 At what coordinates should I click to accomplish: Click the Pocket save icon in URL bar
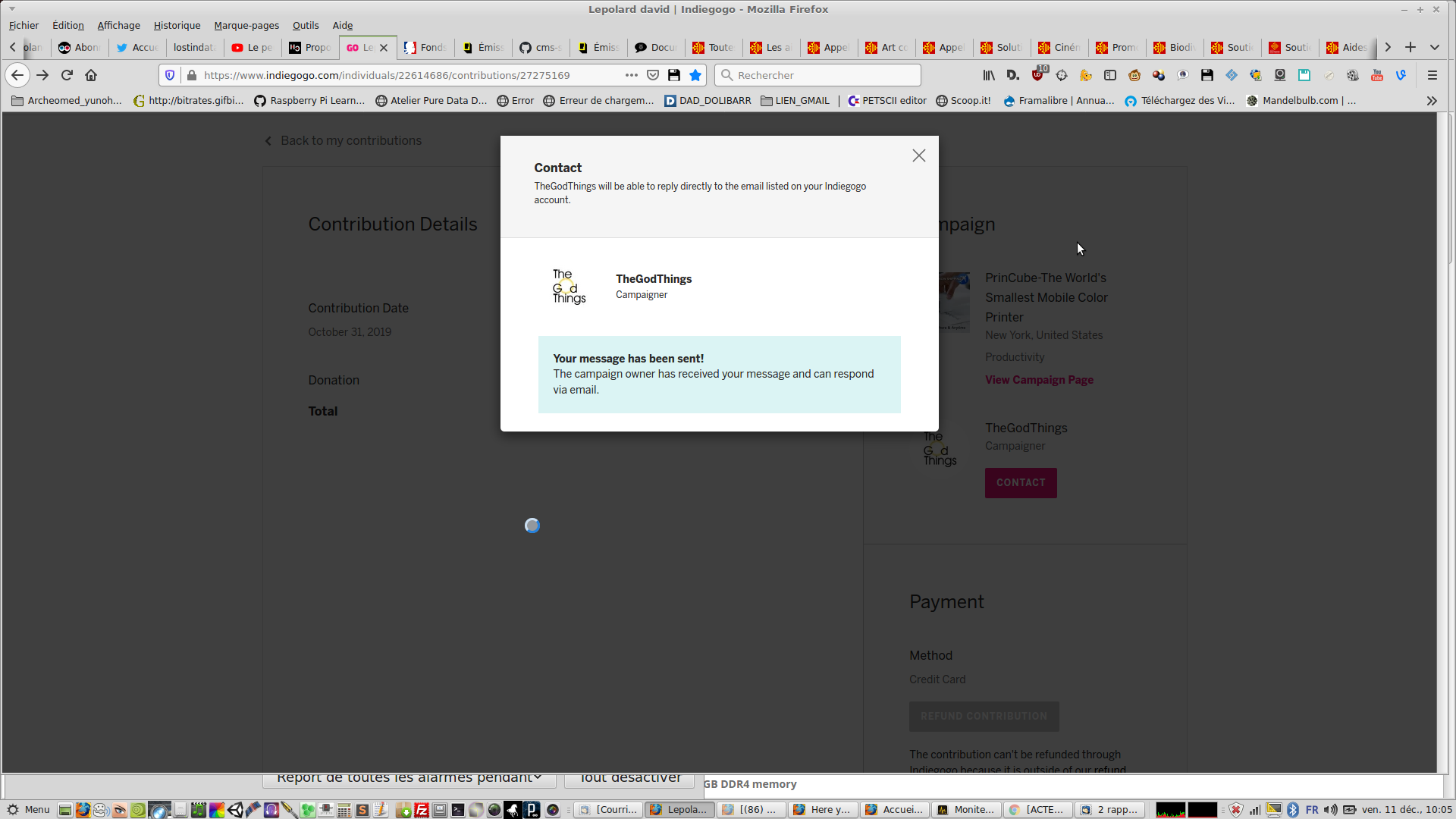(653, 75)
